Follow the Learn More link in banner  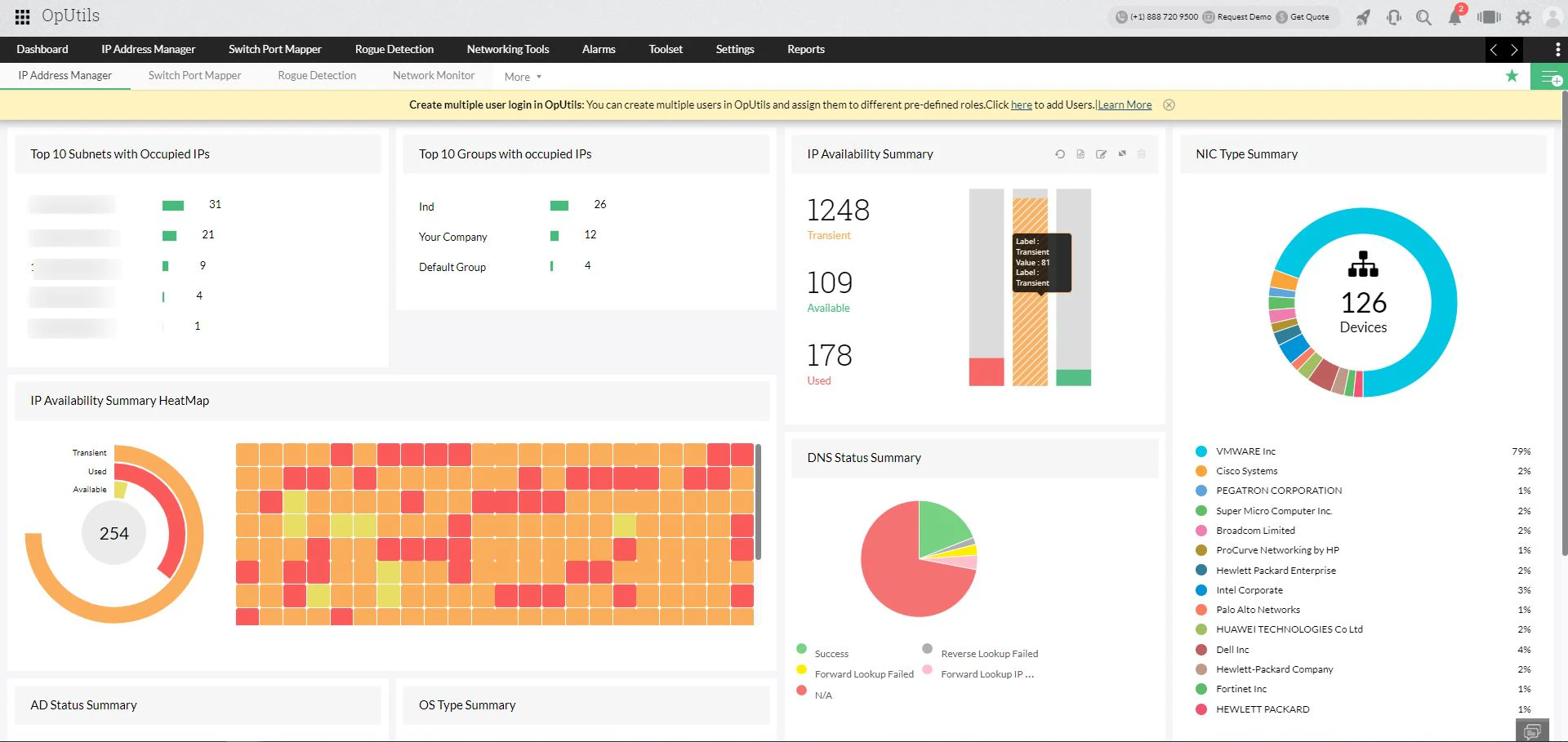tap(1124, 104)
